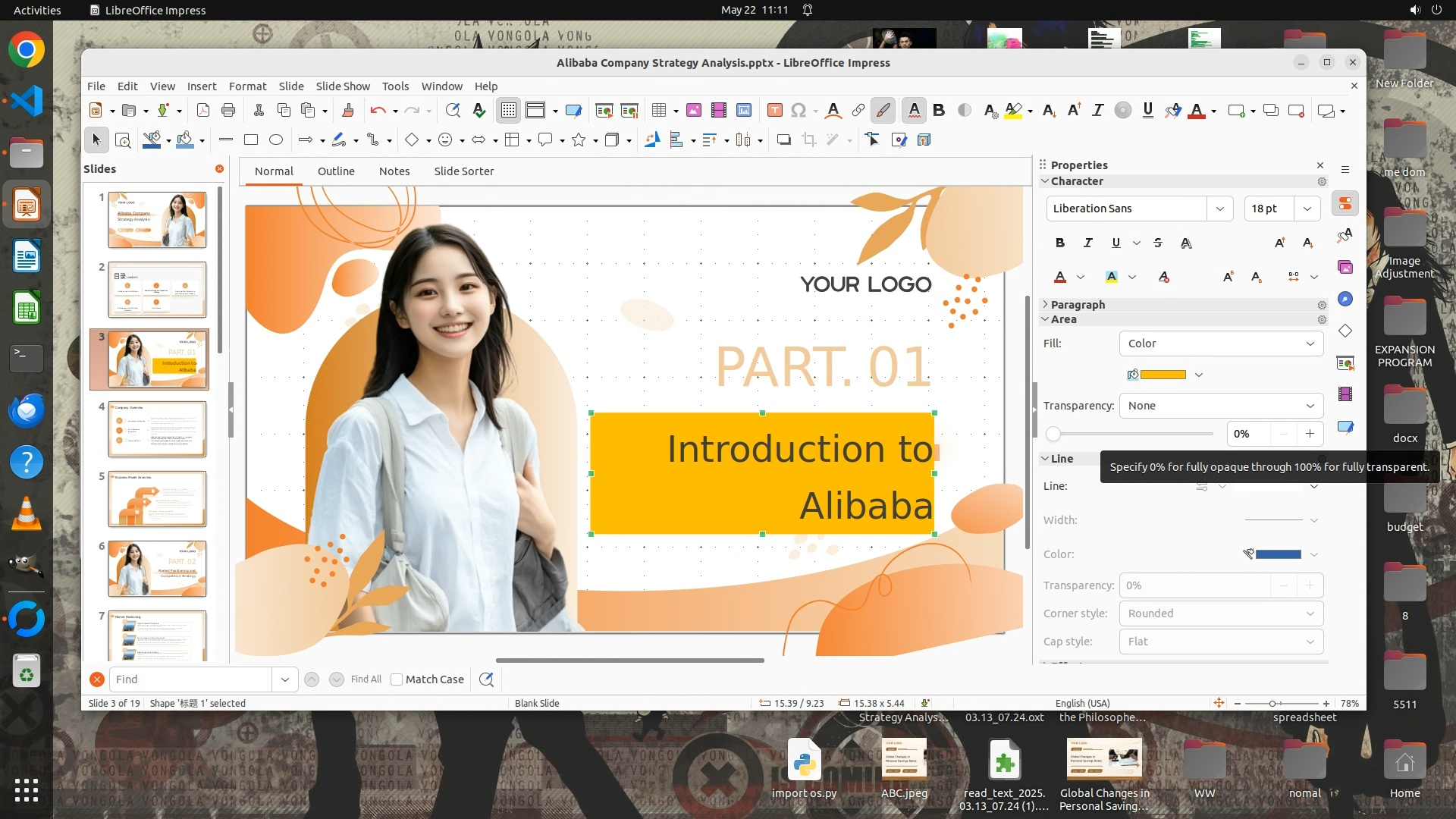
Task: Click the Insert Text Box icon
Action: (774, 111)
